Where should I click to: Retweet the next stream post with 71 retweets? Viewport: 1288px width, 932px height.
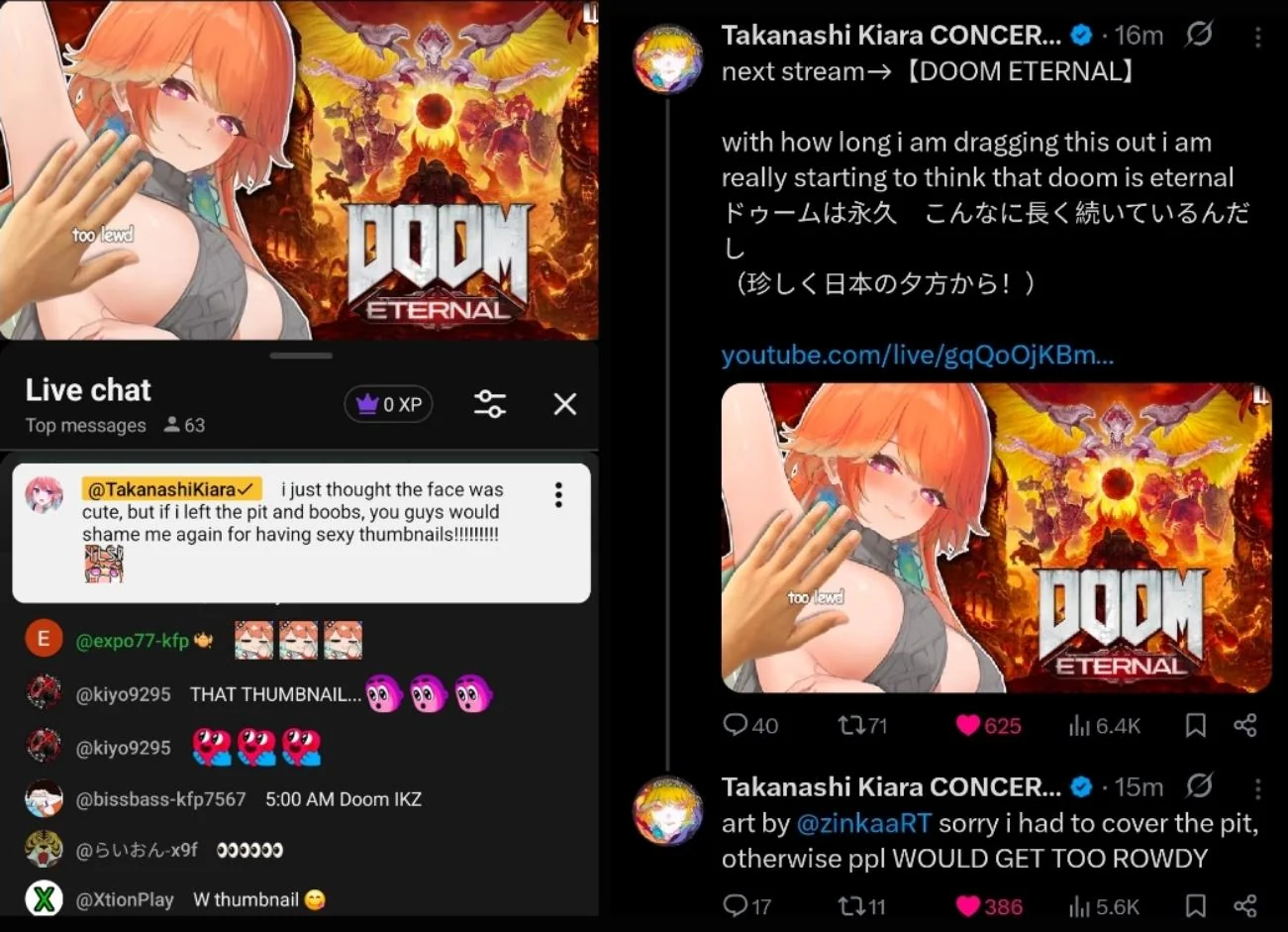pos(861,726)
